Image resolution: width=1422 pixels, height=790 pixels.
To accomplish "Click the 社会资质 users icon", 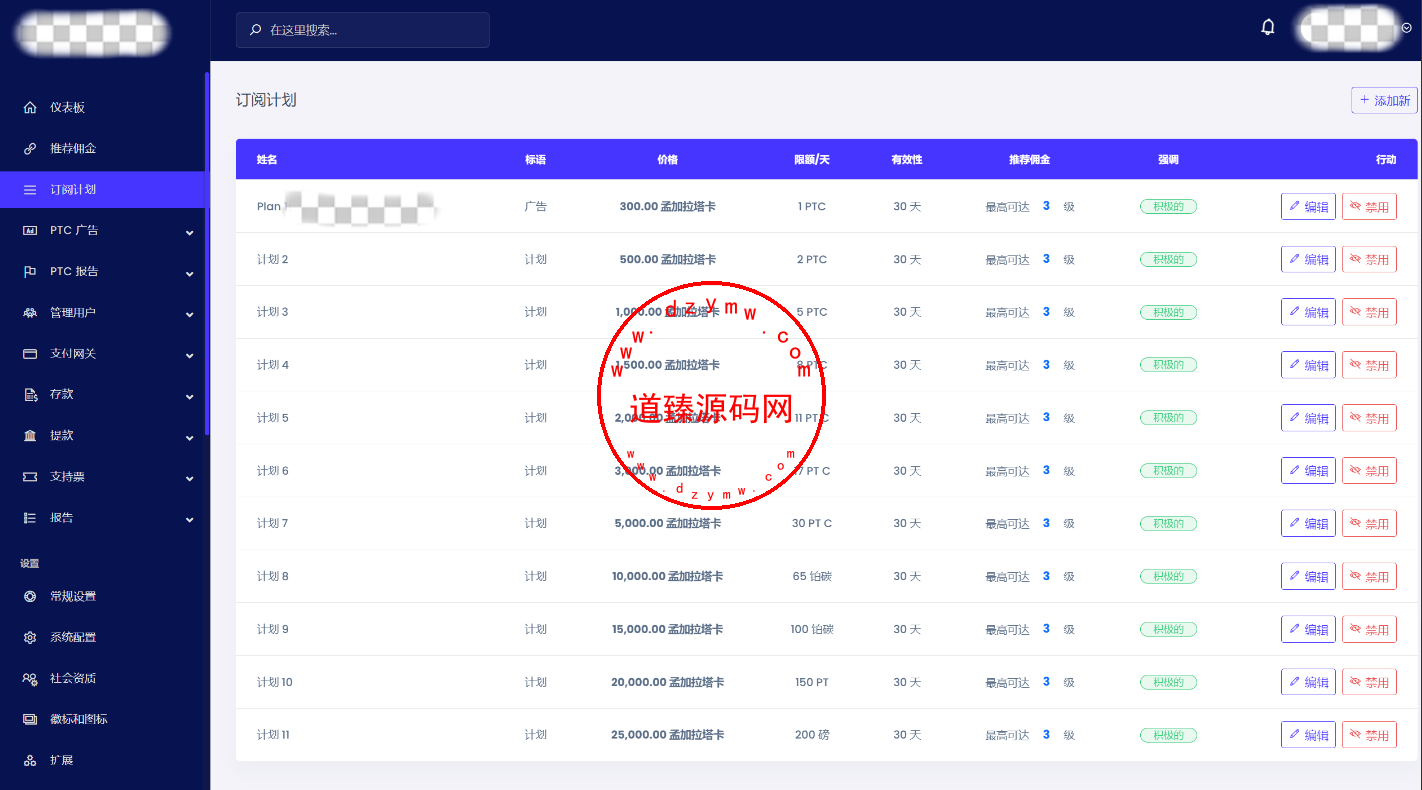I will [x=30, y=678].
